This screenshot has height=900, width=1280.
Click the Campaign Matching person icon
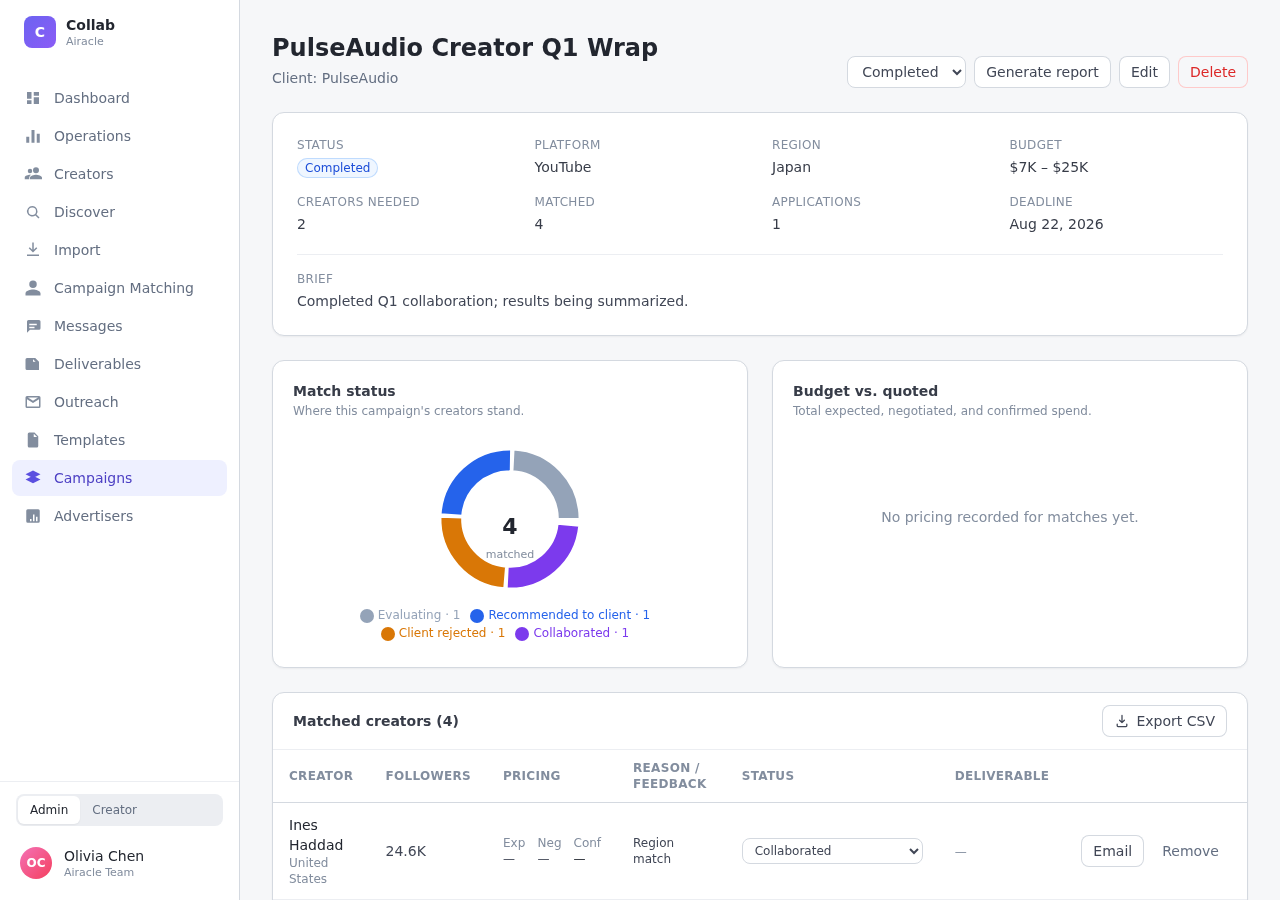coord(33,288)
